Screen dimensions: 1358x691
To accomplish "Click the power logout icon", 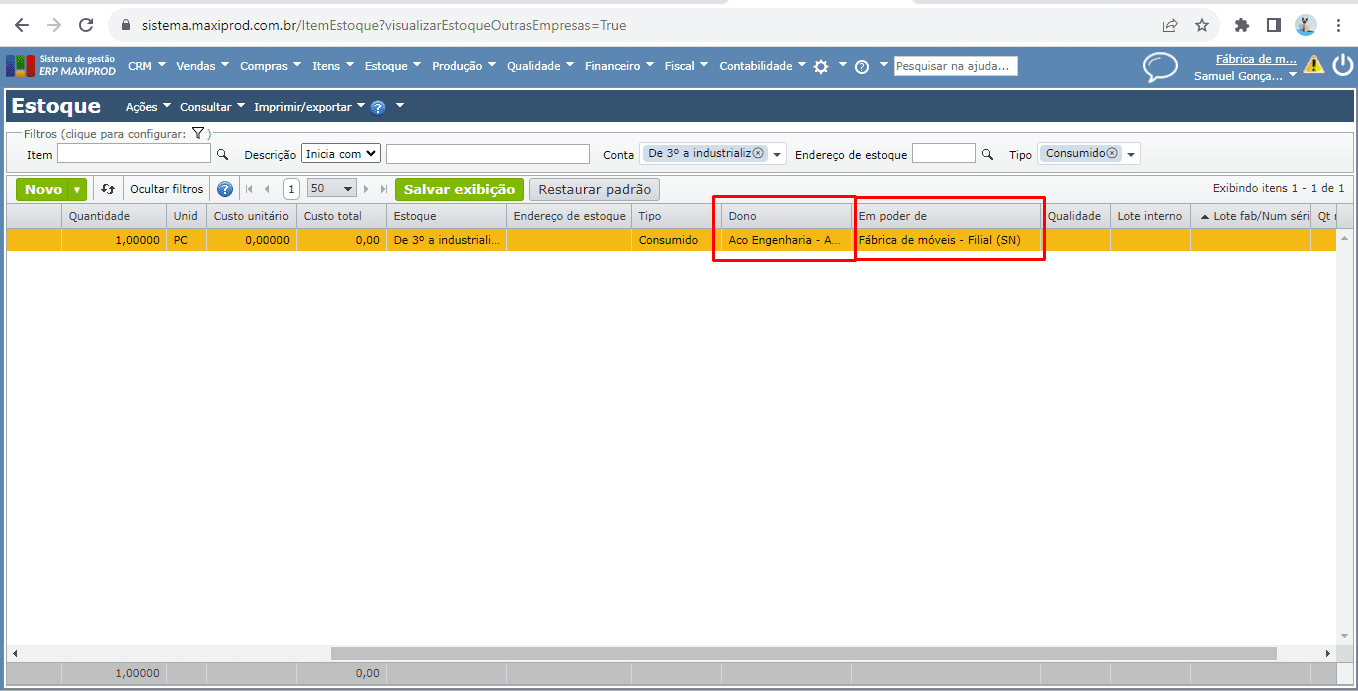I will 1342,65.
